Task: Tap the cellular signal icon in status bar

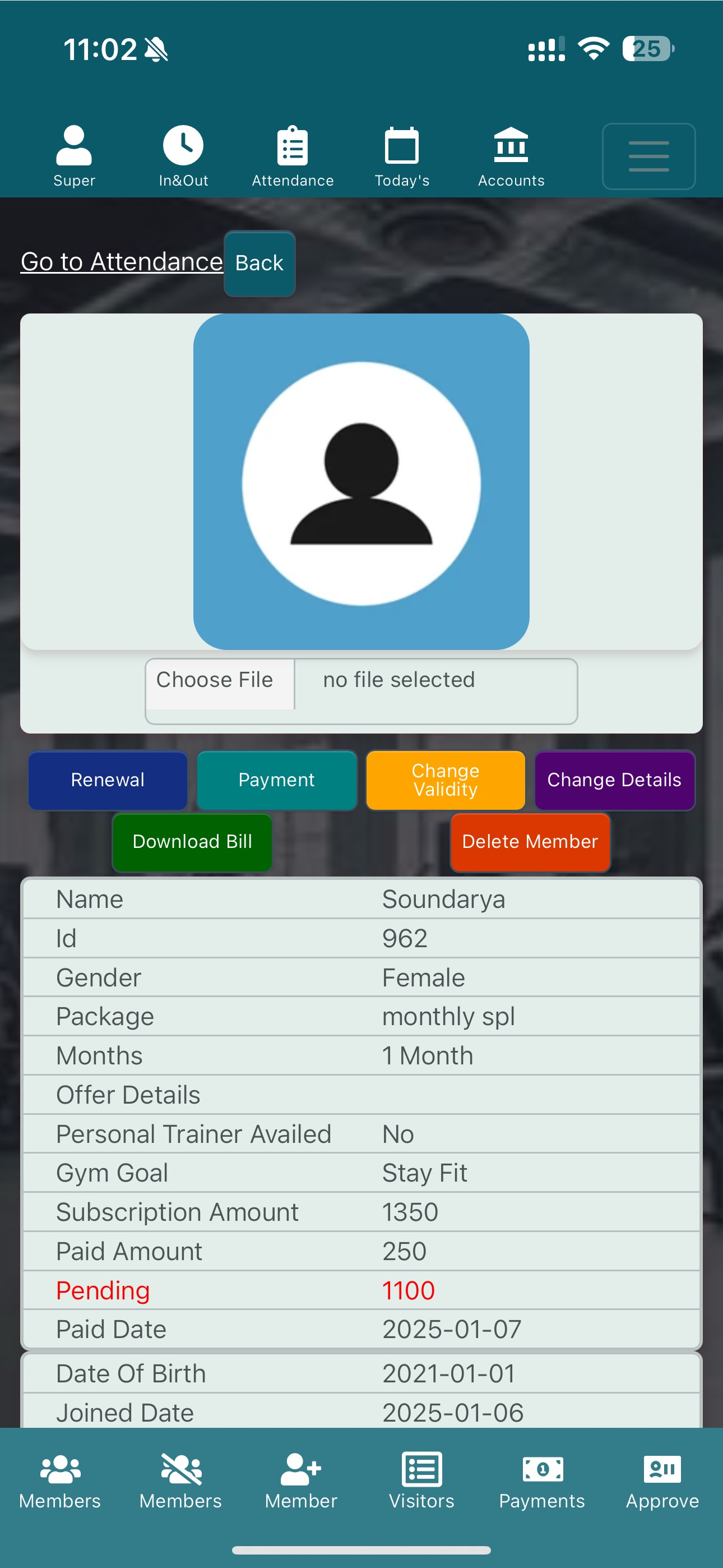Action: 546,49
